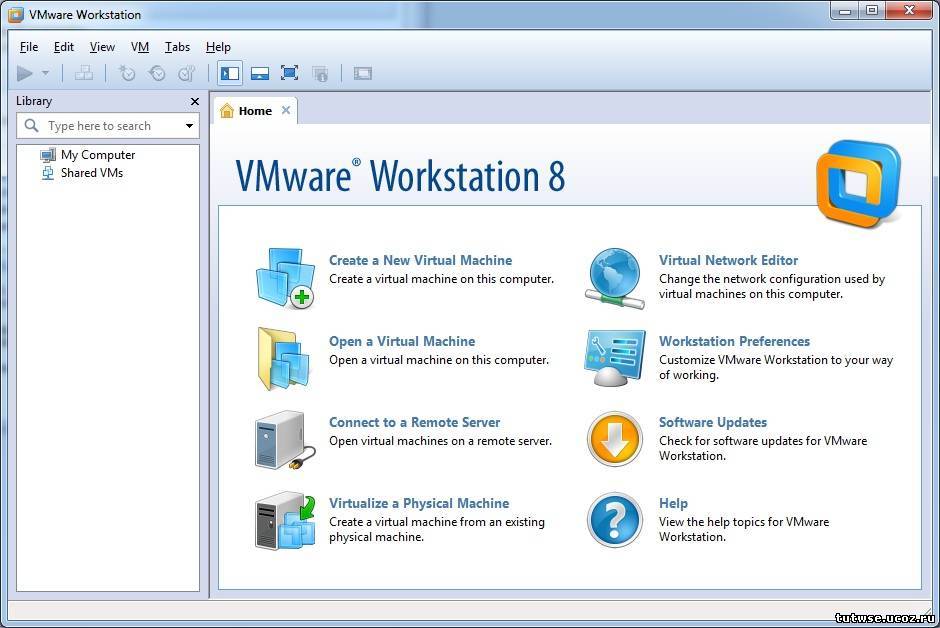Close the Library panel
This screenshot has width=940, height=628.
pyautogui.click(x=194, y=101)
